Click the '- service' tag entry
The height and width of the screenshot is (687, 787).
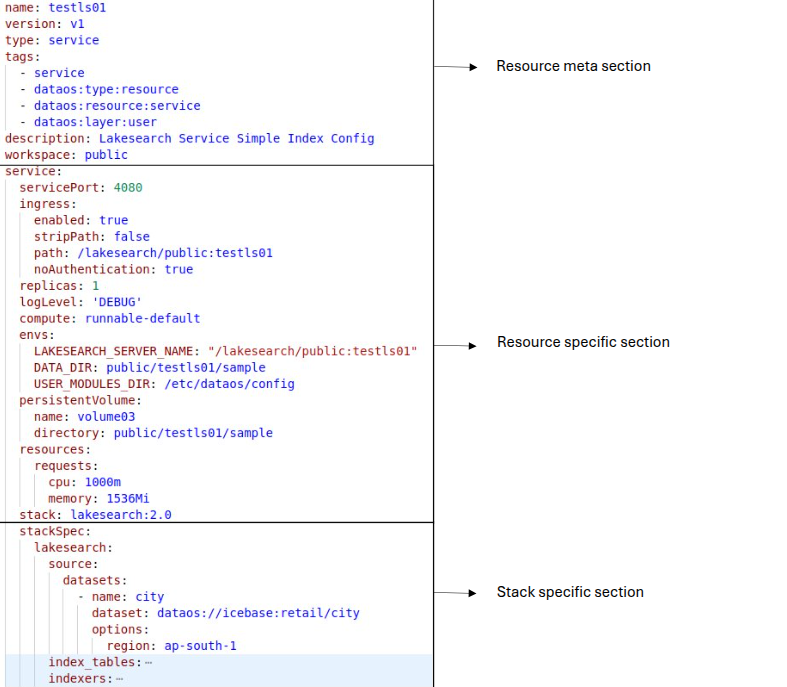52,73
